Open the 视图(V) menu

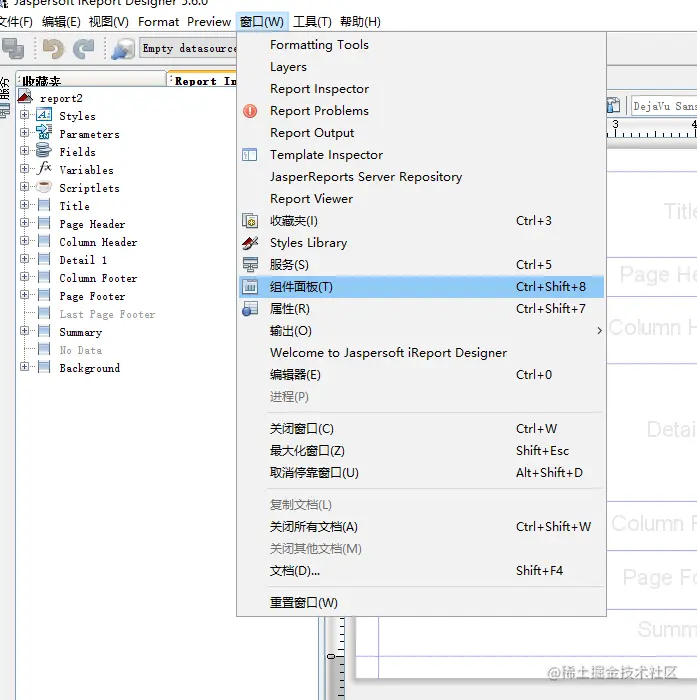[109, 21]
